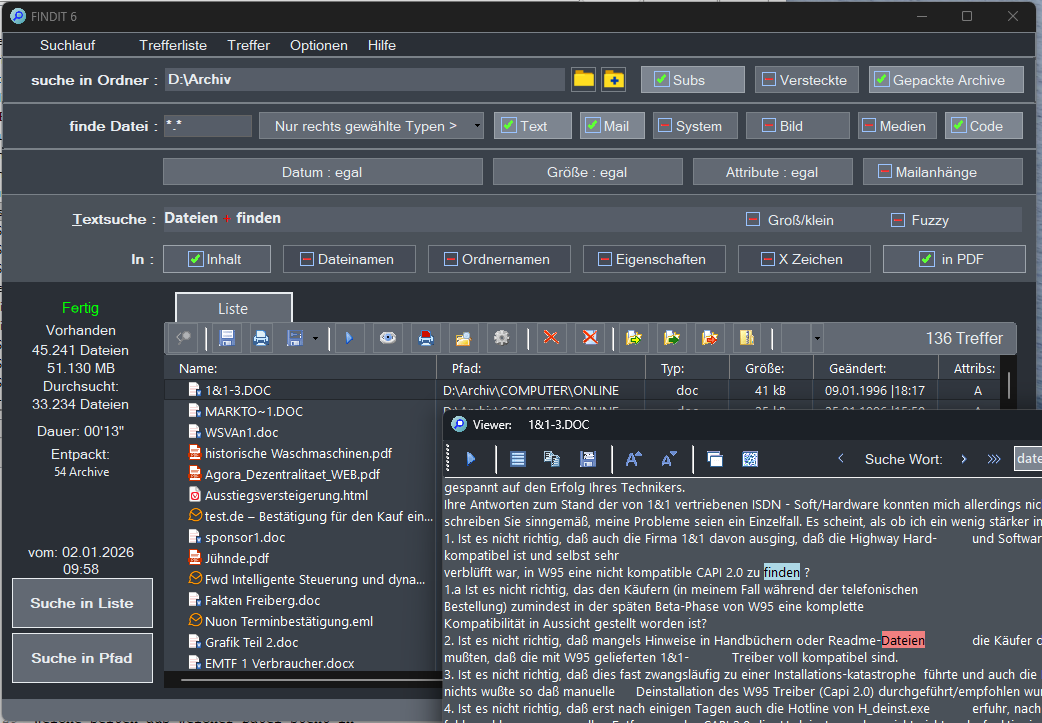Disable the Subs checkbox
Screen dimensions: 1042x723
(661, 80)
